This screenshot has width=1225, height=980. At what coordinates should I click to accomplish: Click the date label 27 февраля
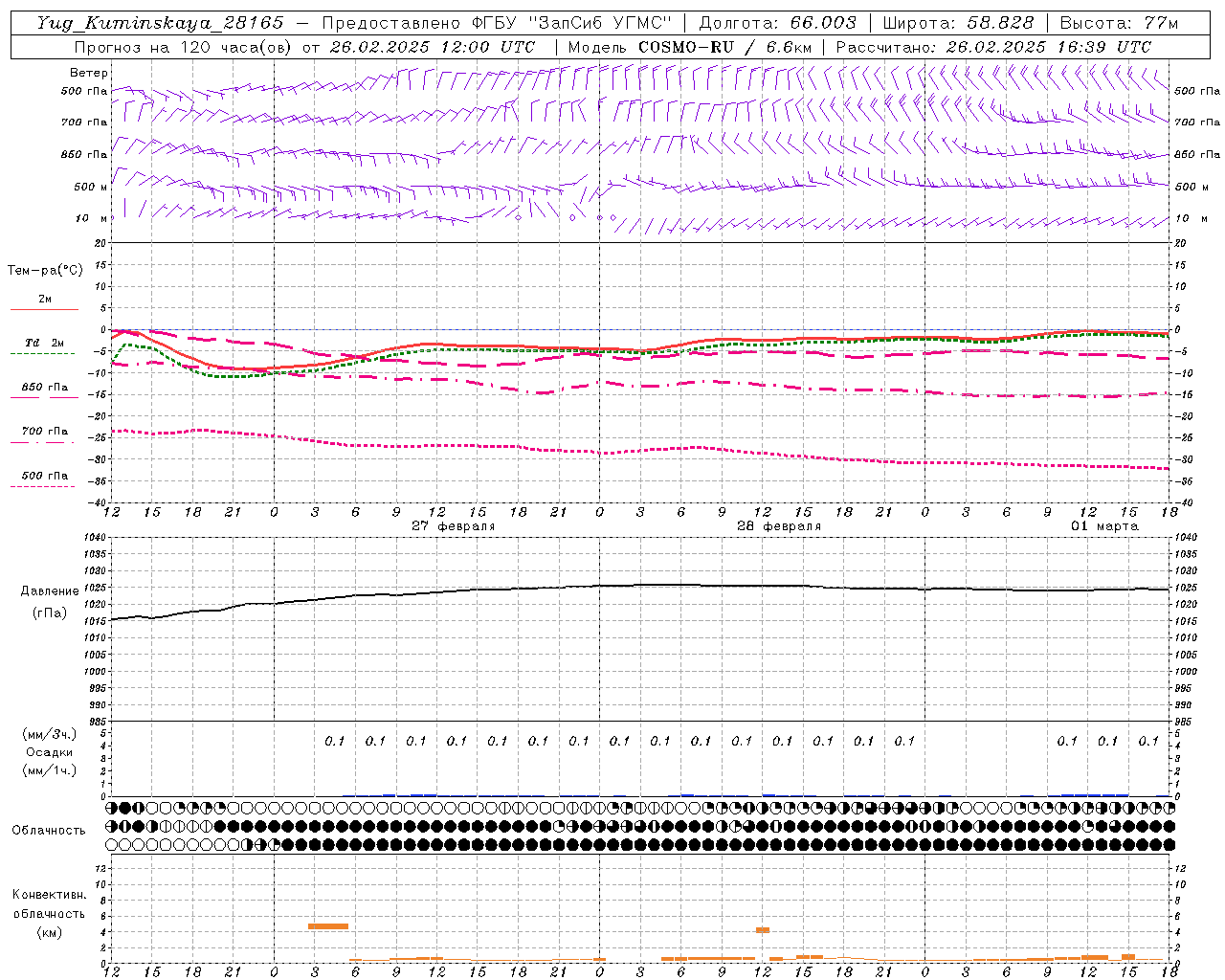[454, 526]
